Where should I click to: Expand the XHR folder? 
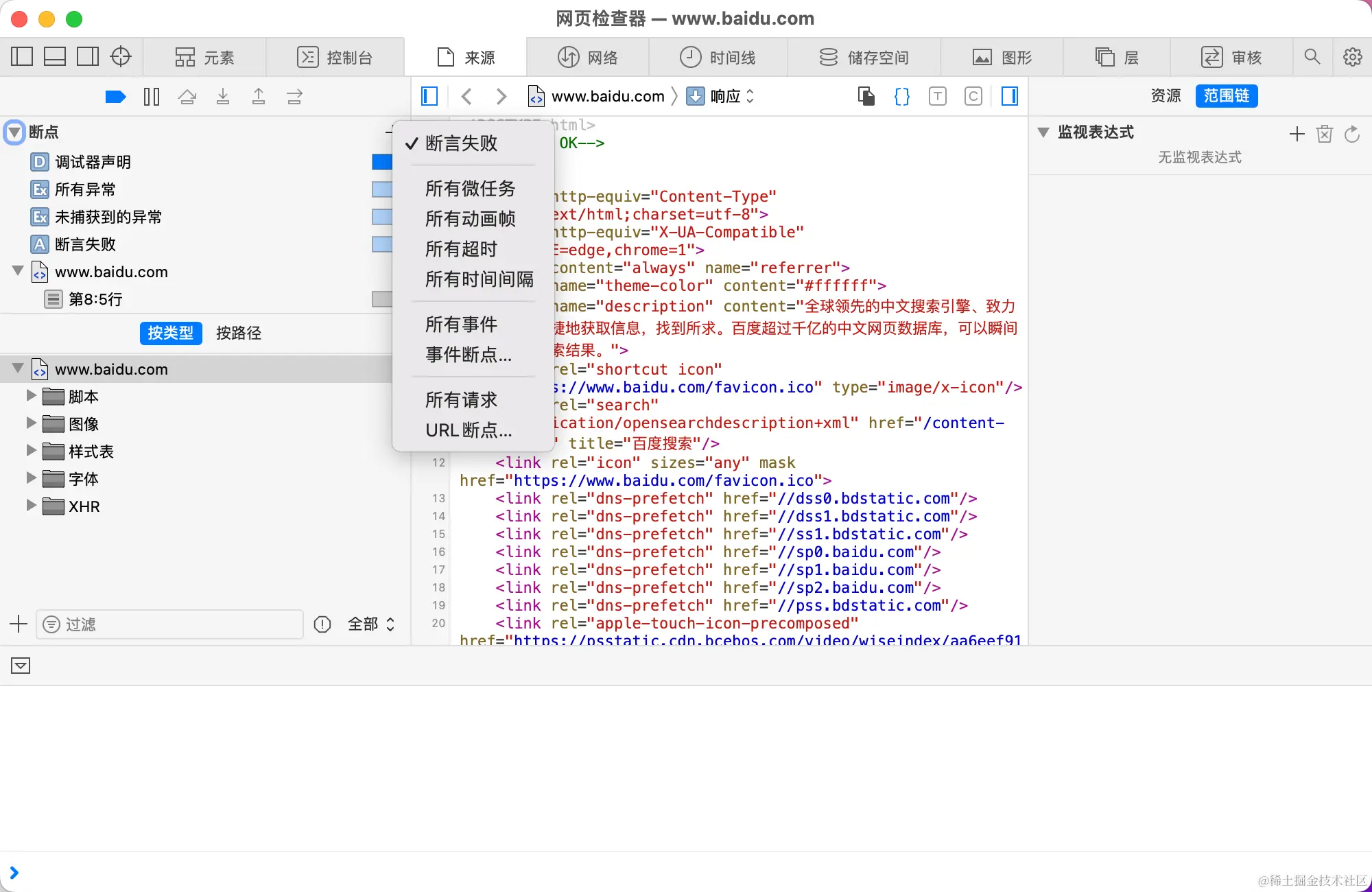pyautogui.click(x=31, y=506)
